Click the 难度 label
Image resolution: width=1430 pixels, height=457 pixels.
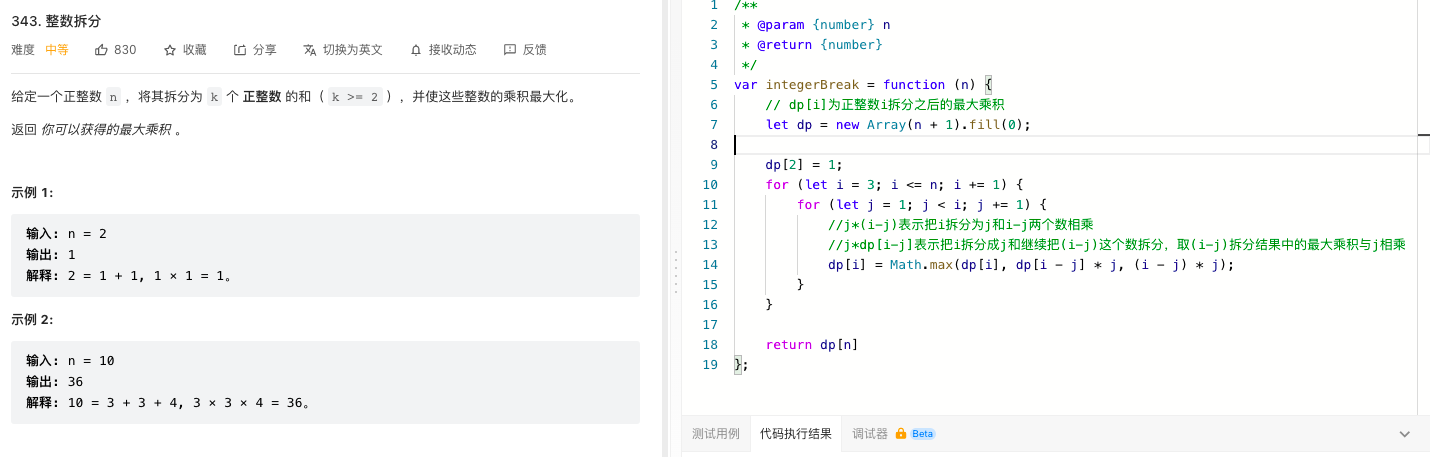click(x=23, y=49)
